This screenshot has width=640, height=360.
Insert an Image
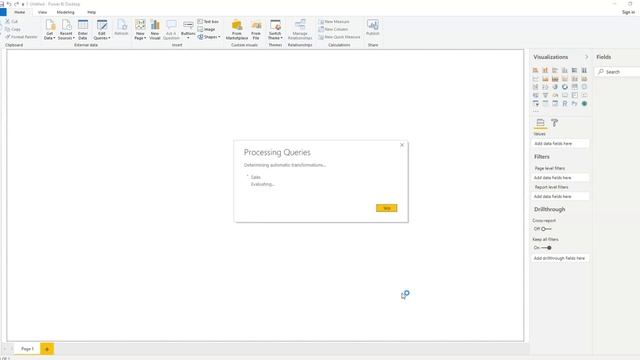207,29
